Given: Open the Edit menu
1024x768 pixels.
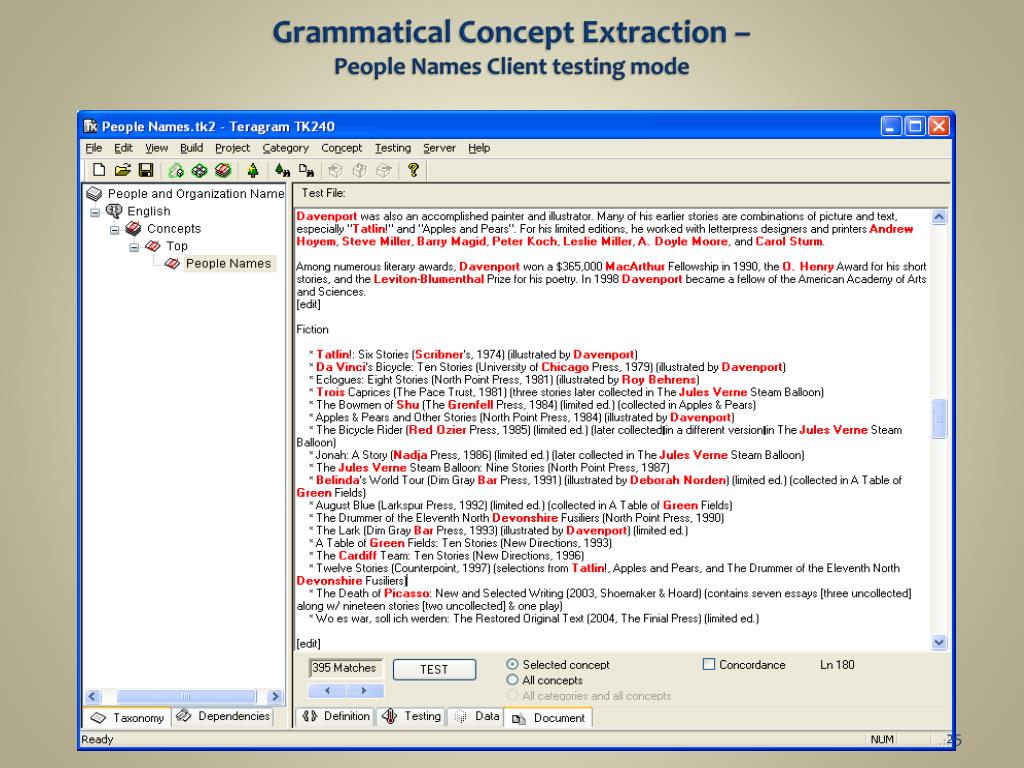Looking at the screenshot, I should click(123, 148).
